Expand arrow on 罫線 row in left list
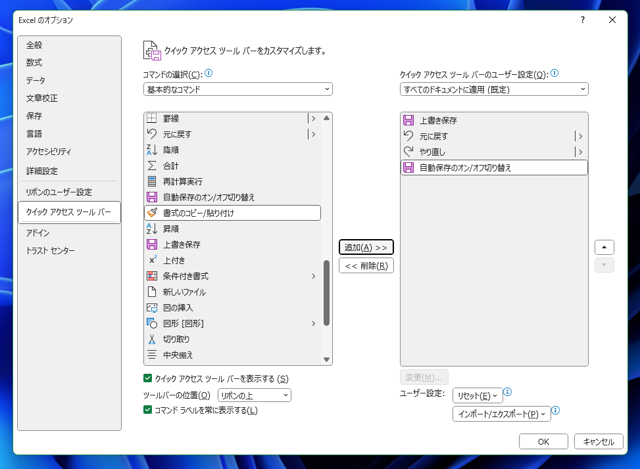This screenshot has height=469, width=640. (x=313, y=118)
